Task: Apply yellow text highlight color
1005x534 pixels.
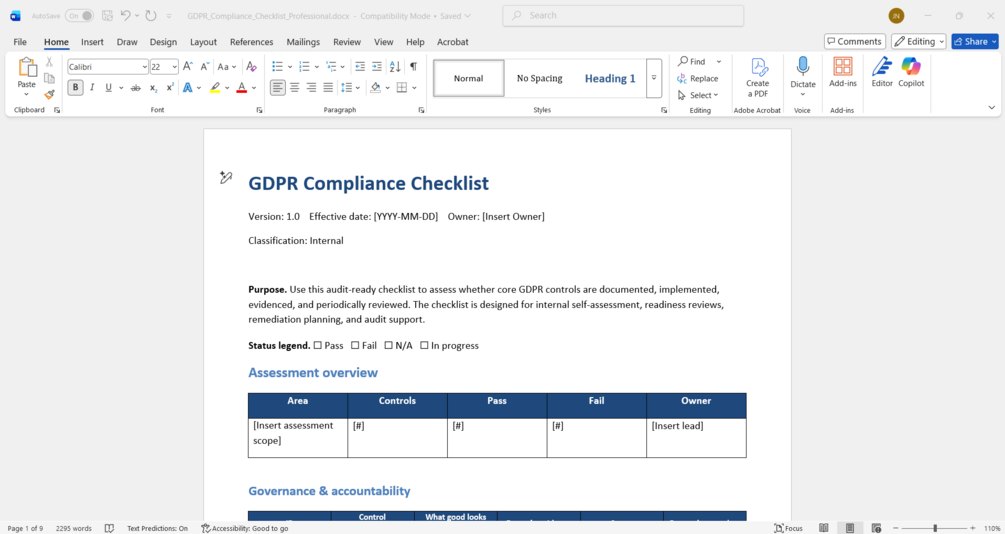Action: click(215, 87)
